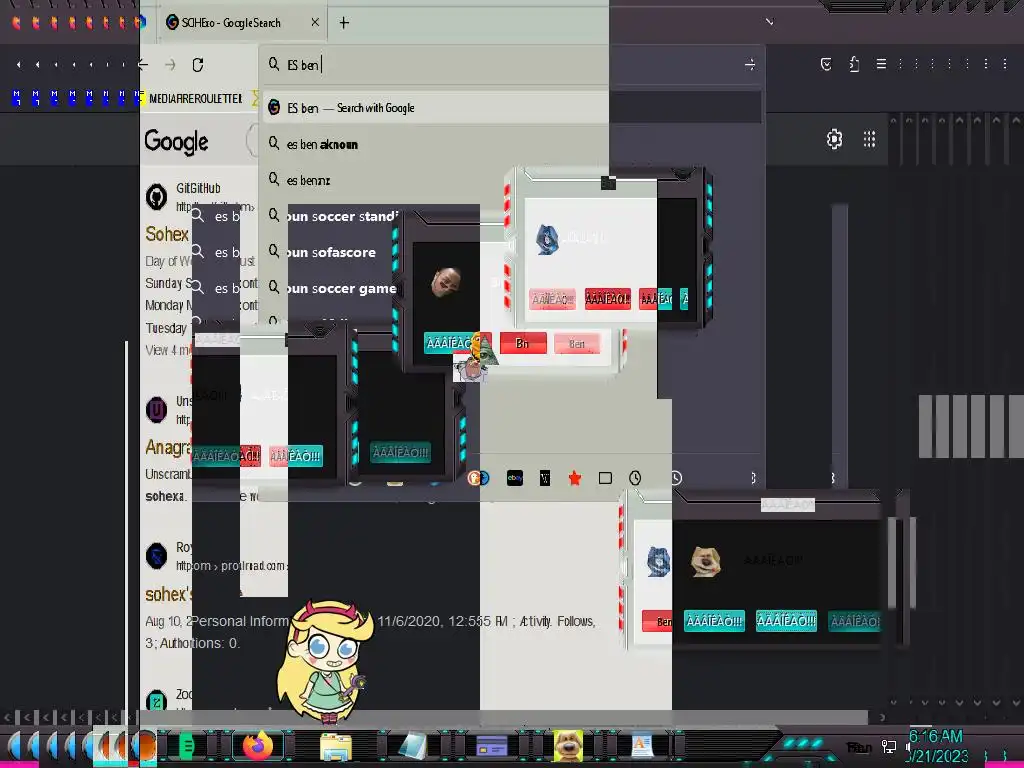The height and width of the screenshot is (768, 1024).
Task: Open the sohex's profile result link
Action: 168,594
